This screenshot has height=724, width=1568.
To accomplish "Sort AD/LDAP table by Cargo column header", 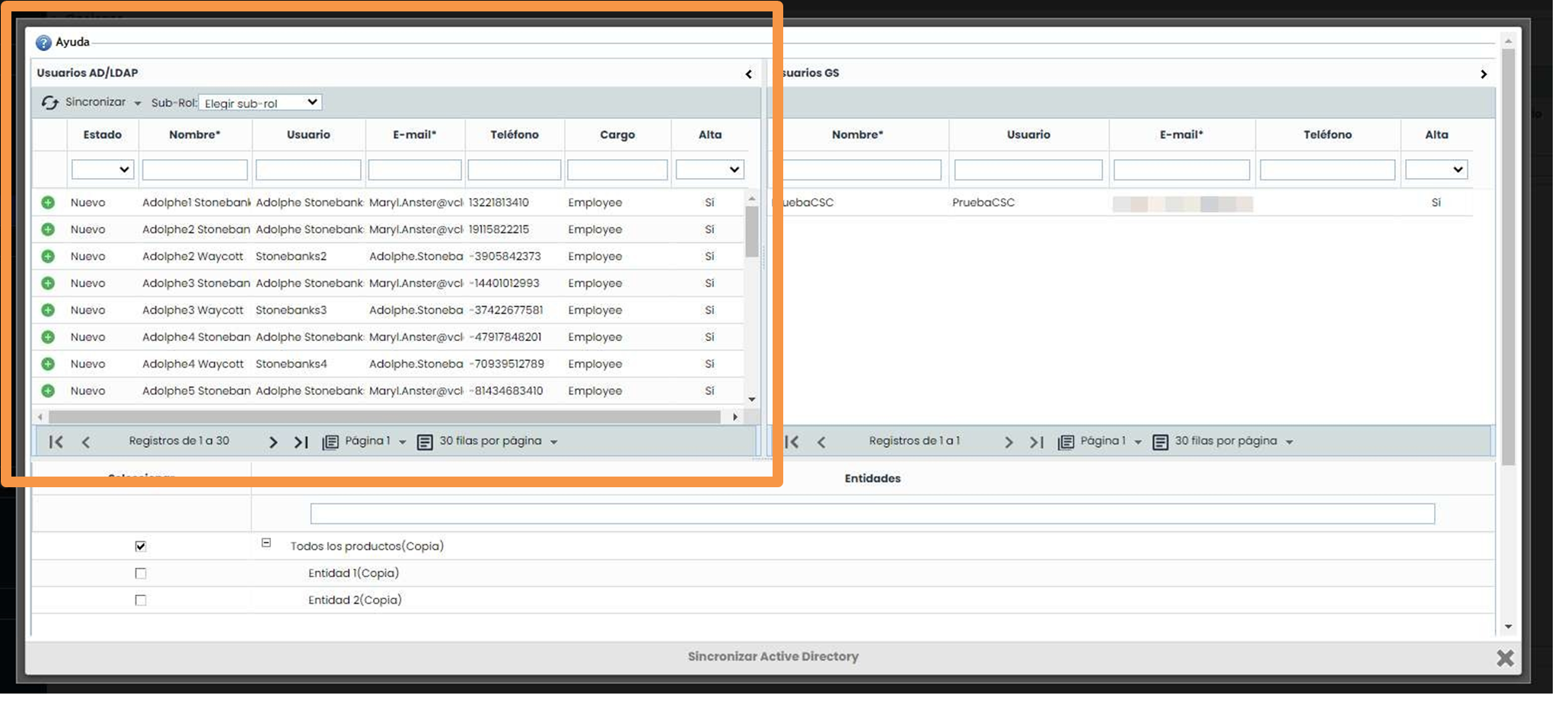I will pos(617,135).
